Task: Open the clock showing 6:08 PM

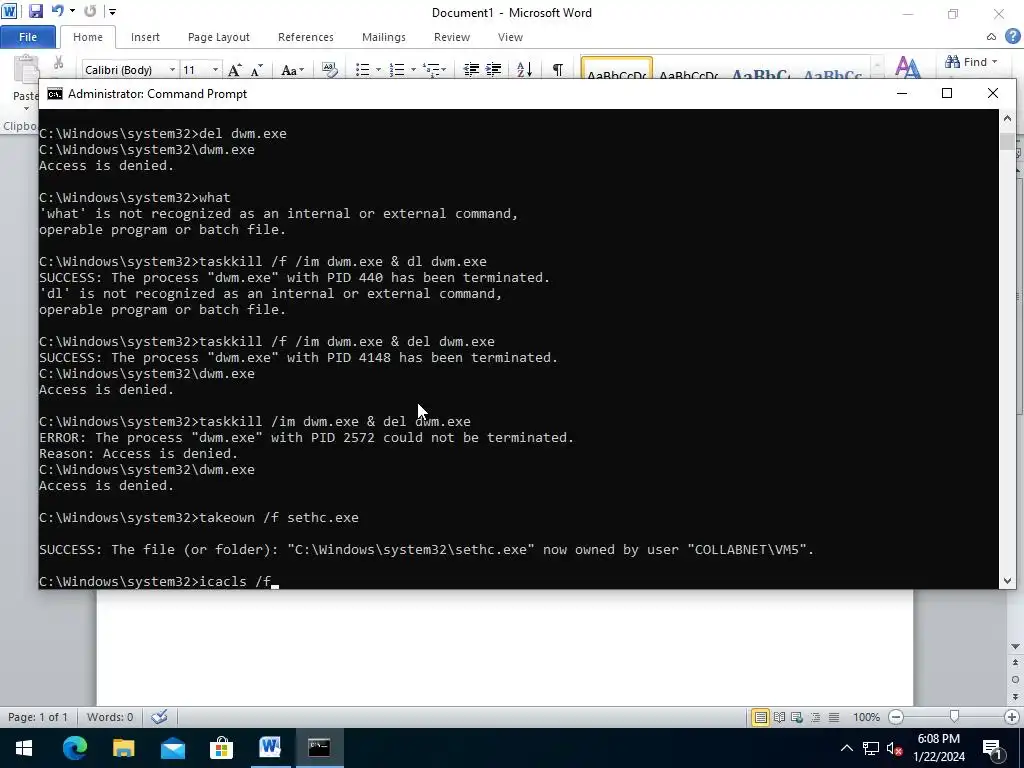Action: click(938, 748)
